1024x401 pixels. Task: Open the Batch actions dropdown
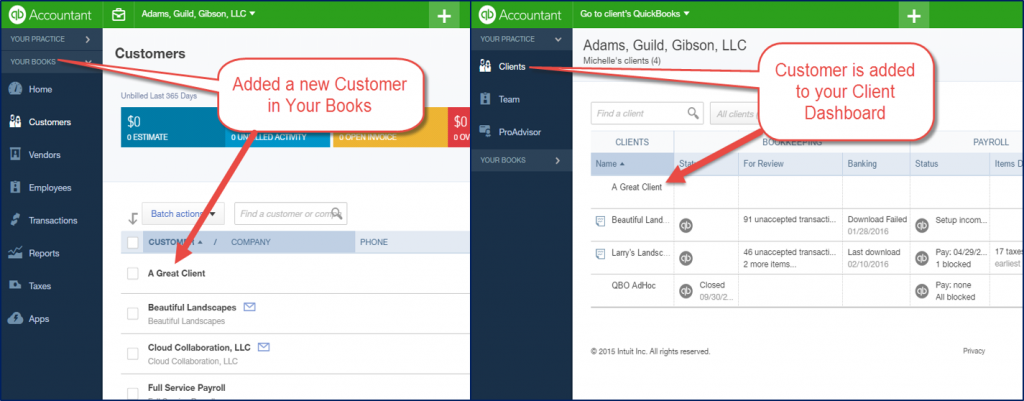(x=183, y=214)
